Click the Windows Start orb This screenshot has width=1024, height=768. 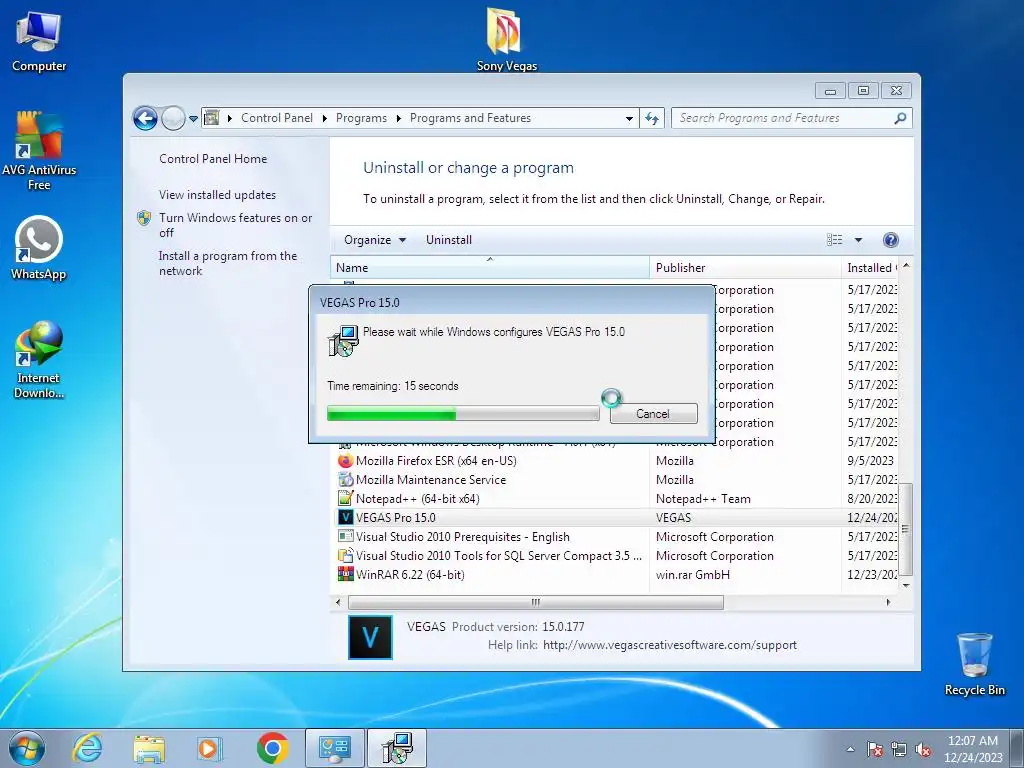pyautogui.click(x=27, y=748)
